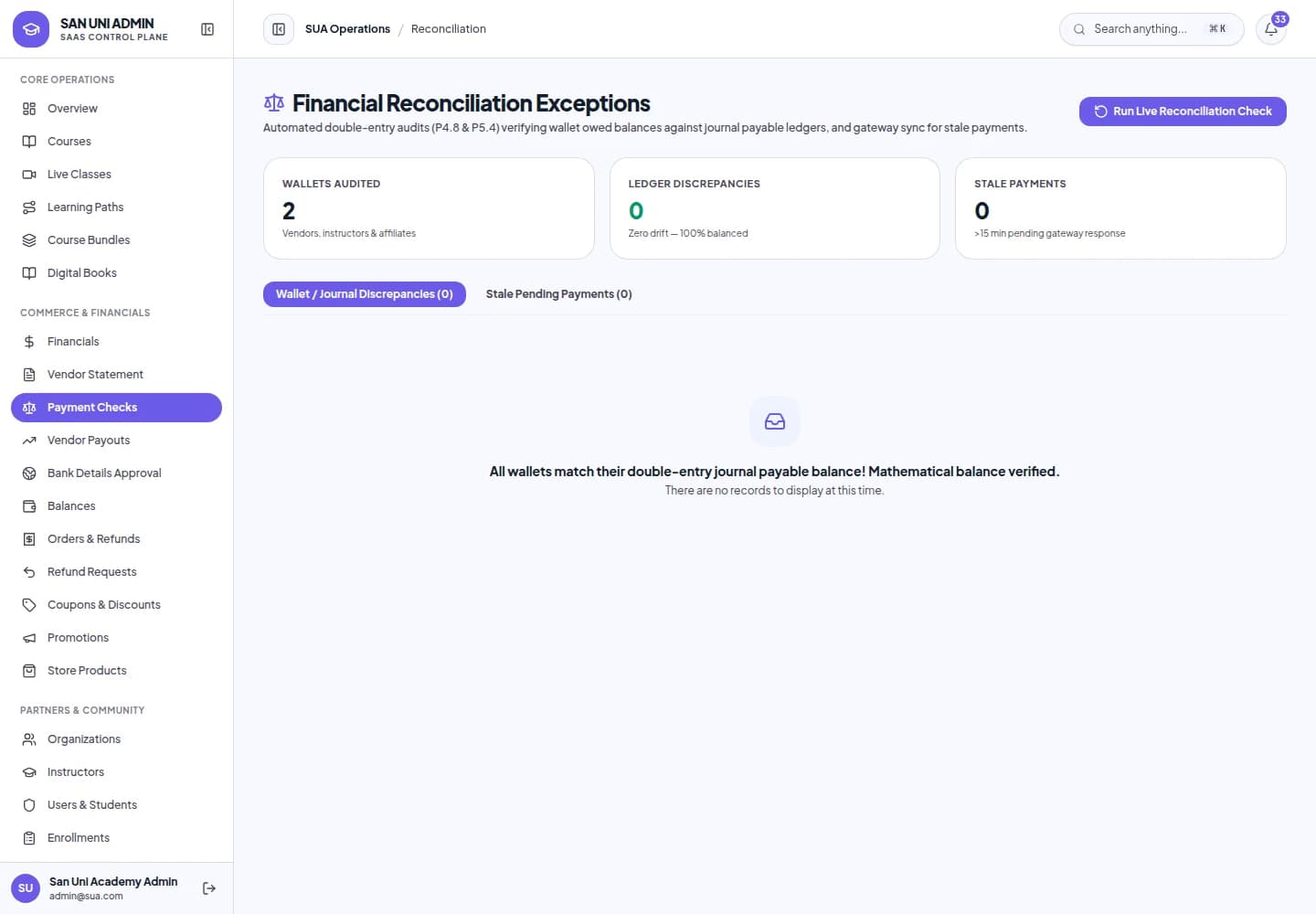Collapse sidebar using panel icon beside logo
Viewport: 1316px width, 914px height.
click(x=207, y=29)
